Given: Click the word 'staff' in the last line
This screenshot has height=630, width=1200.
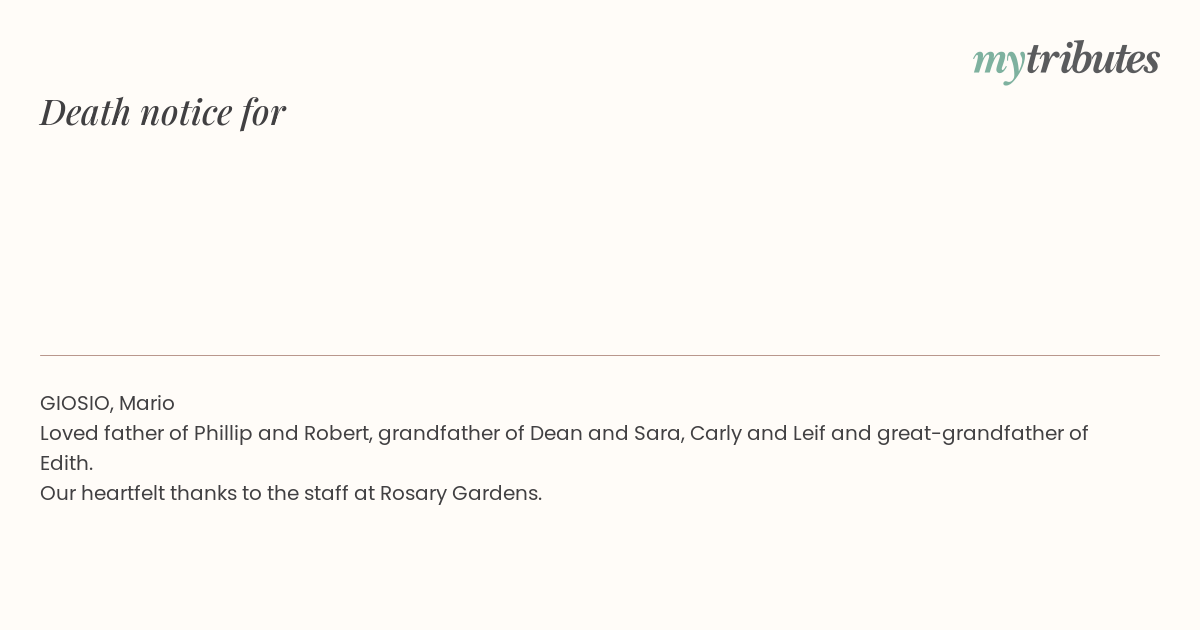Looking at the screenshot, I should (325, 493).
